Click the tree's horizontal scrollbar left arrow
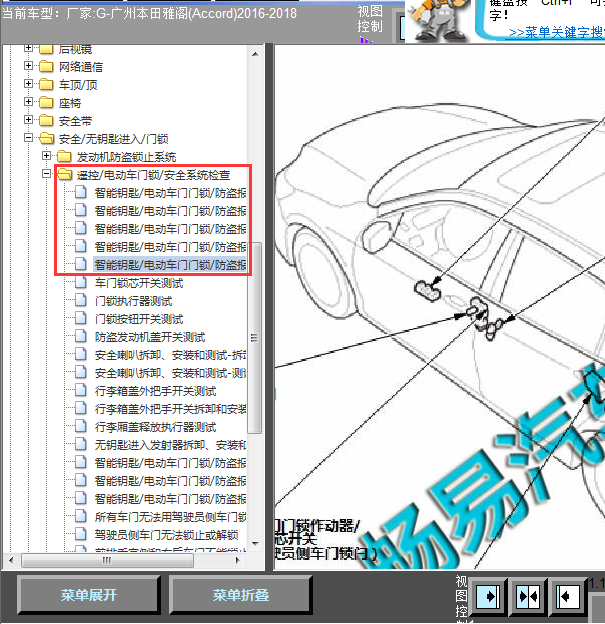Screen dimensions: 605x624 pos(11,560)
